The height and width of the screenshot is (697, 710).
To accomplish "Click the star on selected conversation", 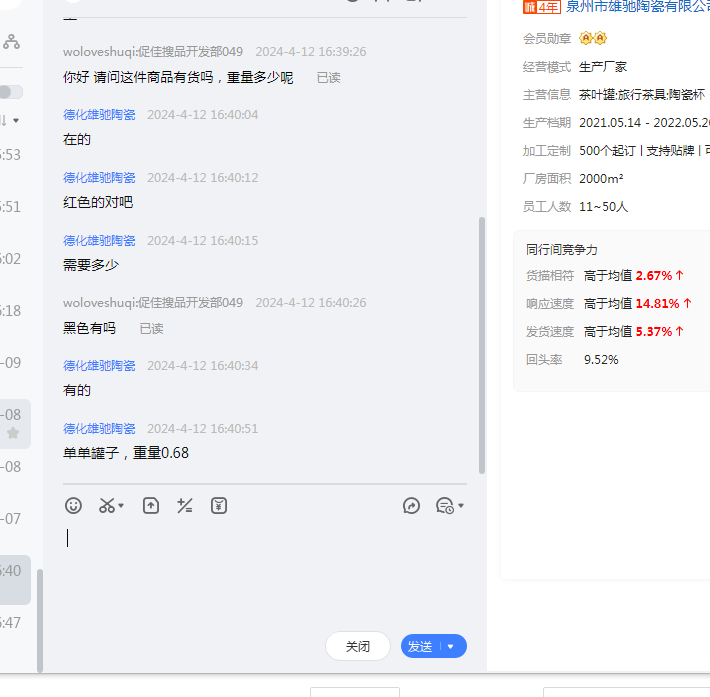I will [x=13, y=433].
